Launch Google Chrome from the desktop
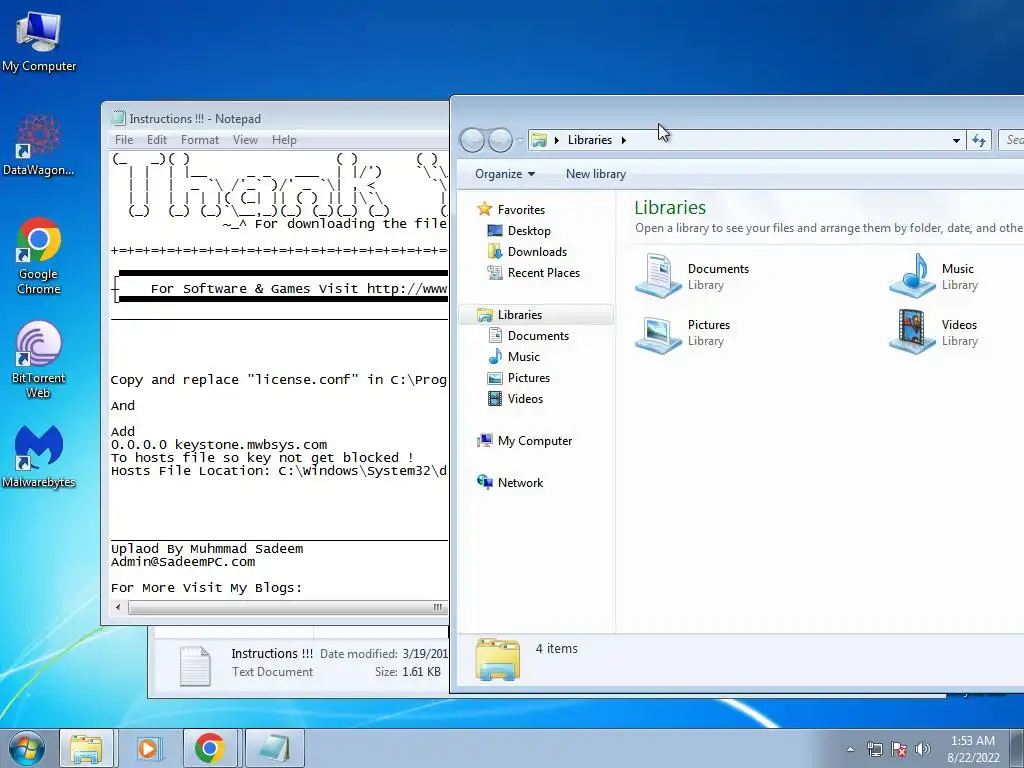 click(x=39, y=257)
